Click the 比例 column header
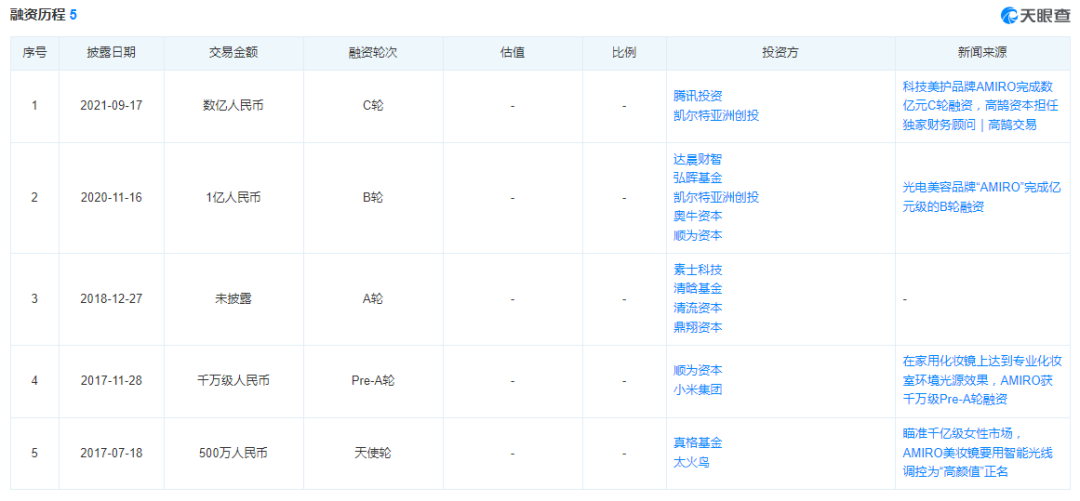Image resolution: width=1080 pixels, height=501 pixels. coord(624,53)
